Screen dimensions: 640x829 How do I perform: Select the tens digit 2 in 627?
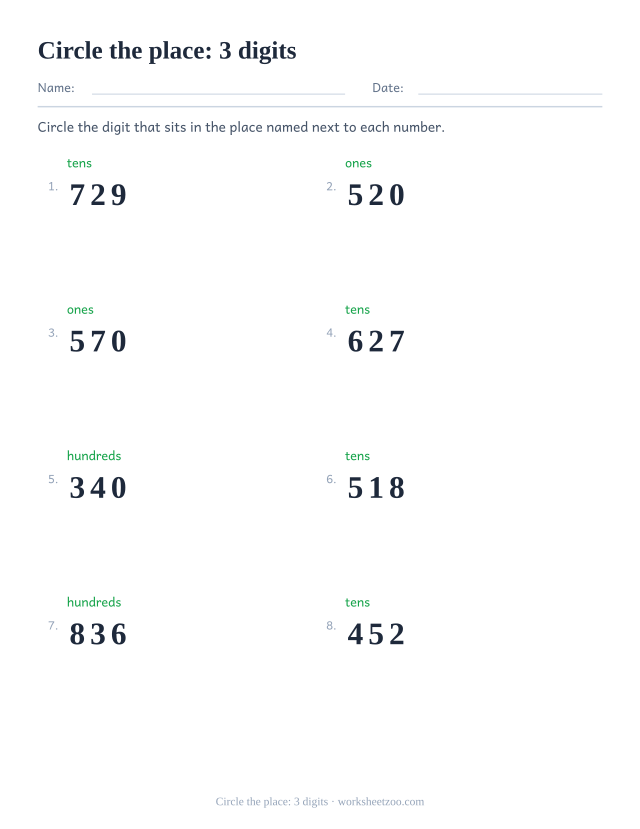[x=376, y=342]
